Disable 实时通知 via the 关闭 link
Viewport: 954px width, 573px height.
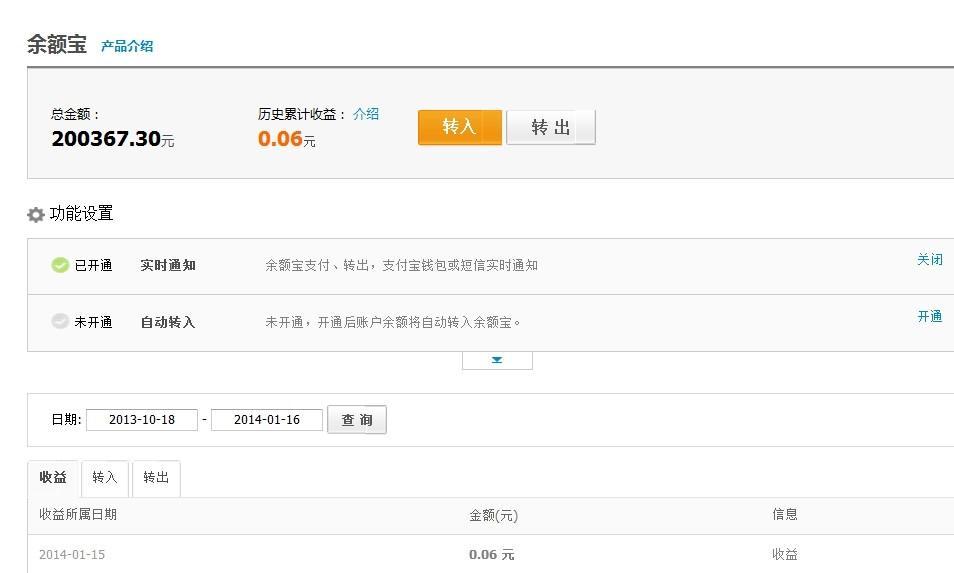pos(929,260)
